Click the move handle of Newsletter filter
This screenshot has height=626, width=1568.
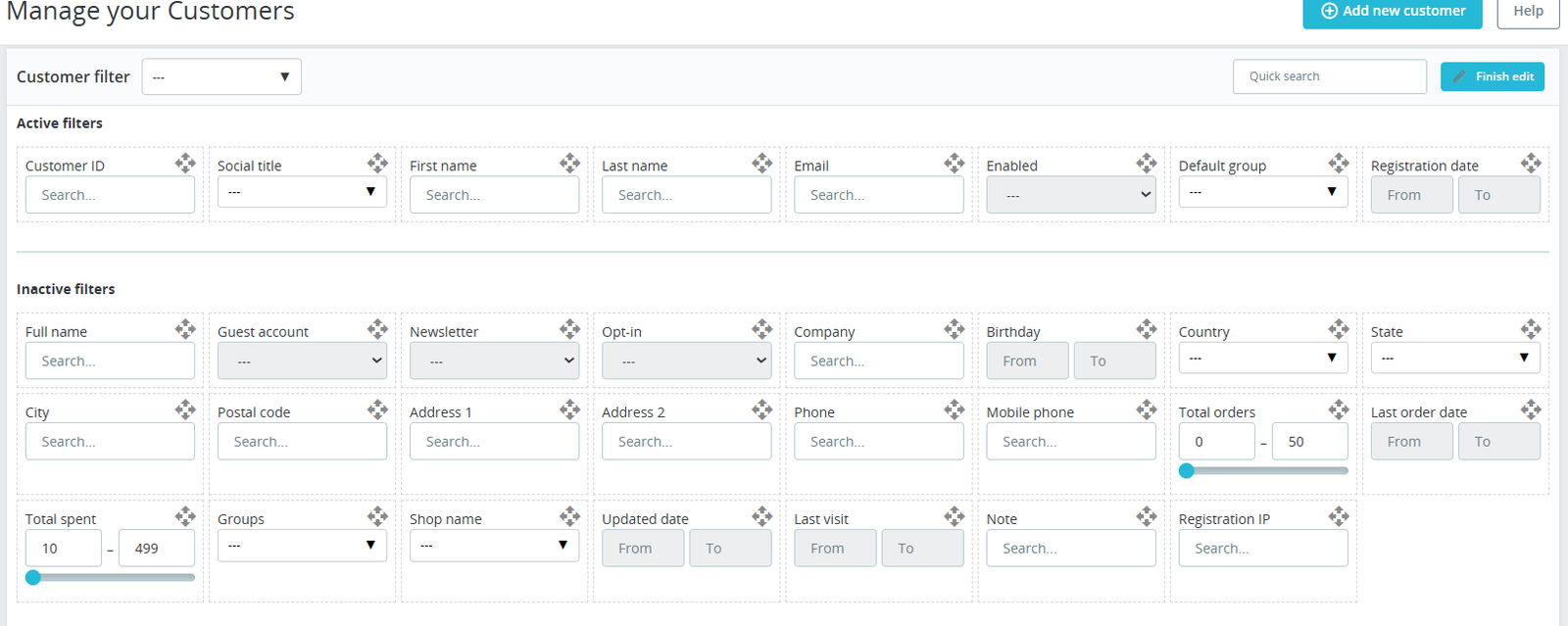click(569, 329)
